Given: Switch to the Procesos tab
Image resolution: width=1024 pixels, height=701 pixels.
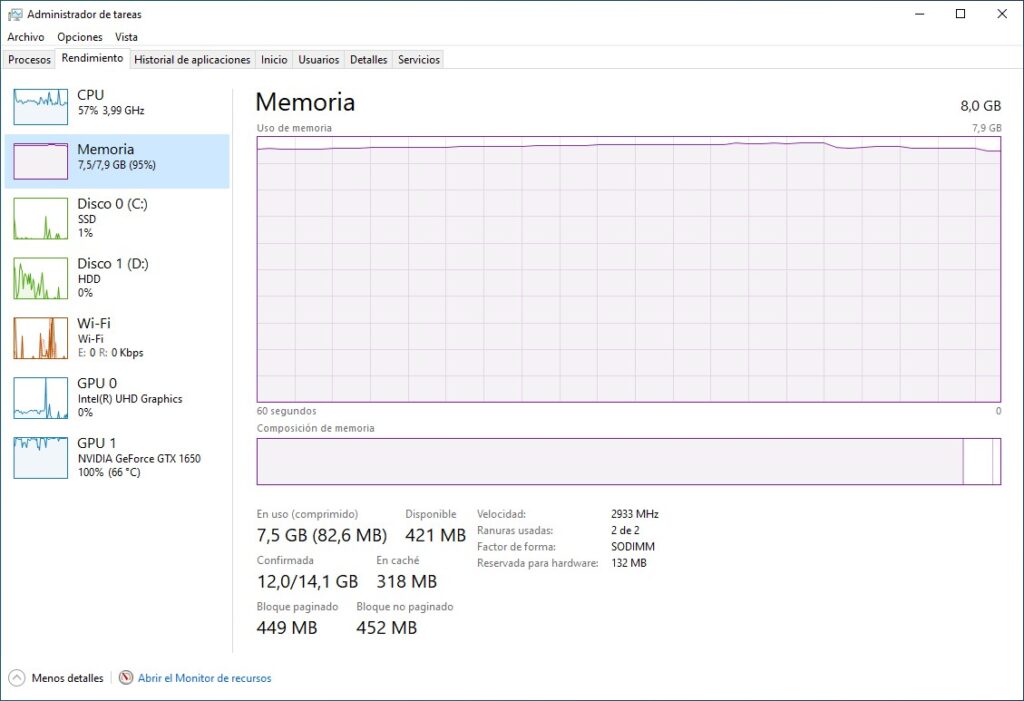Looking at the screenshot, I should (29, 59).
